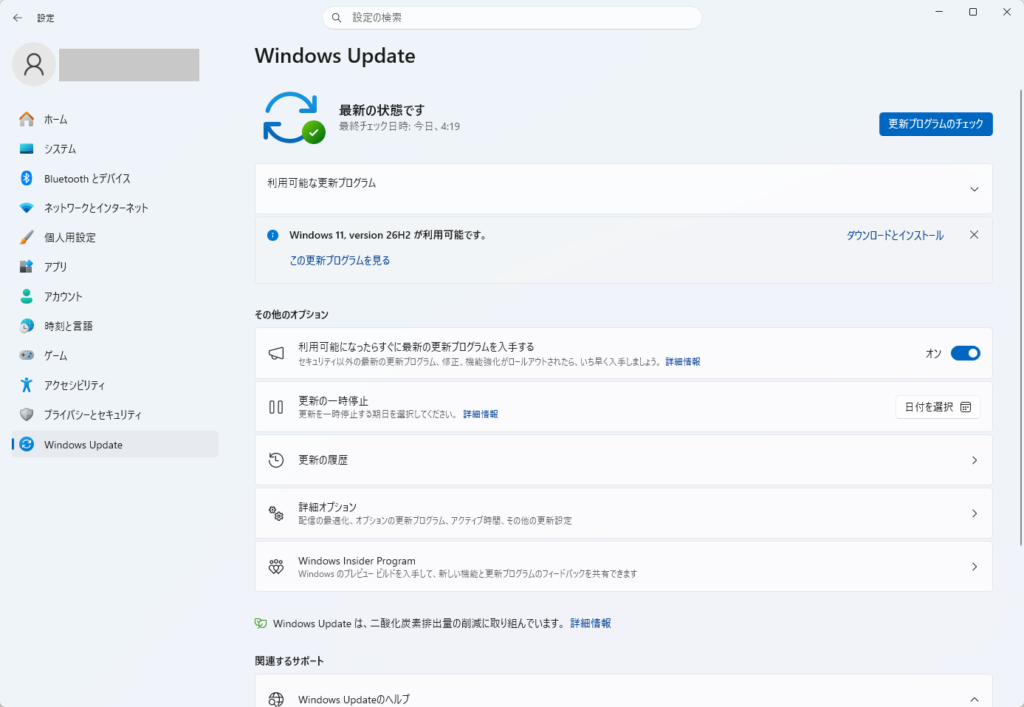Click the Windows Insider Program hearts icon
1024x707 pixels.
(276, 566)
